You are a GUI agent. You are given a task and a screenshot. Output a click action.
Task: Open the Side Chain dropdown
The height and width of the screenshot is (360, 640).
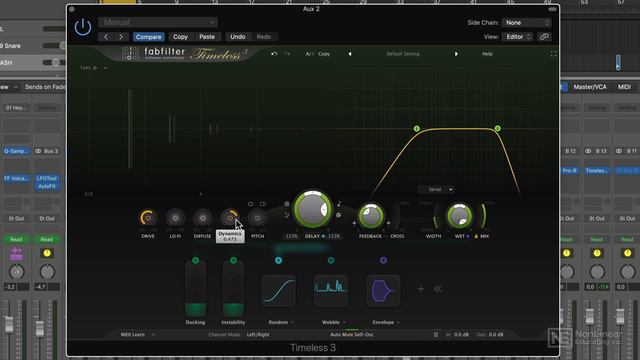coord(527,23)
